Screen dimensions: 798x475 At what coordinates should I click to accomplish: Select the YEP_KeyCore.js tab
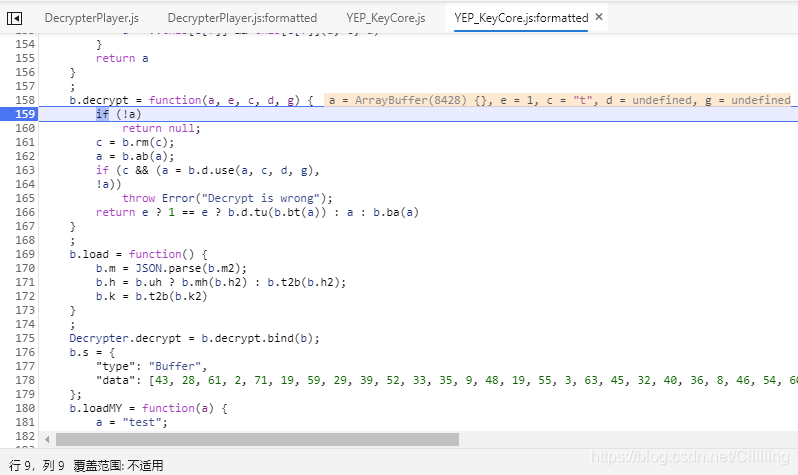(x=386, y=18)
